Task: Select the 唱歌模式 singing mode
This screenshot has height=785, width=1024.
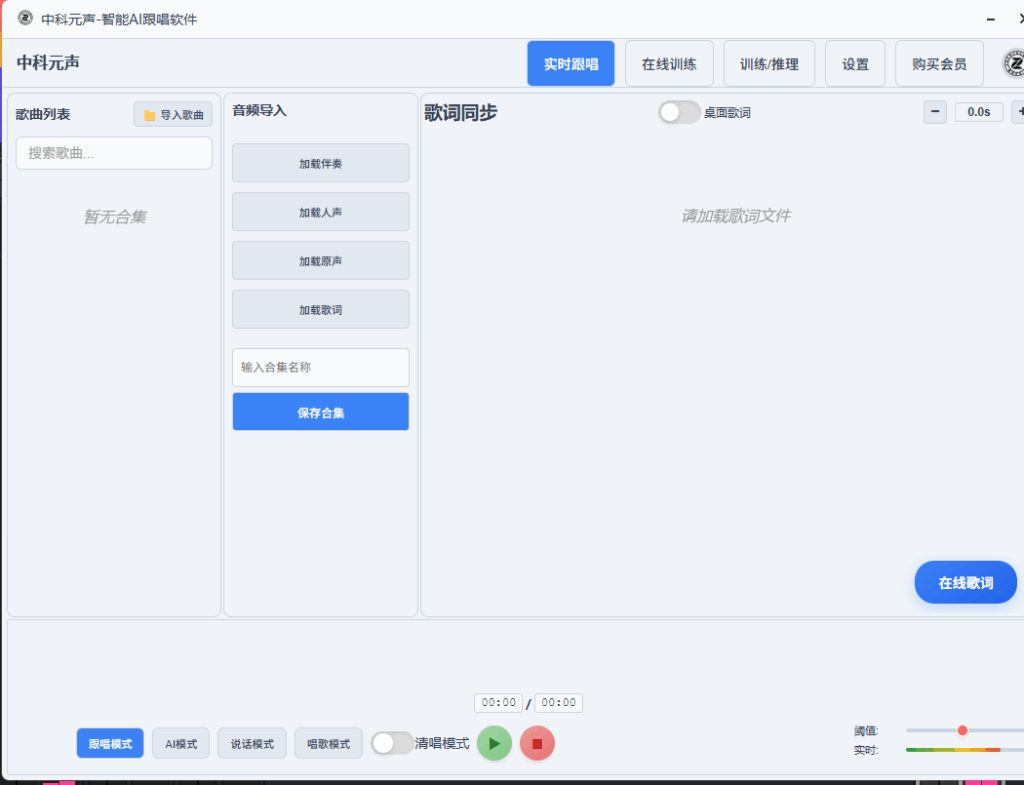Action: coord(328,743)
